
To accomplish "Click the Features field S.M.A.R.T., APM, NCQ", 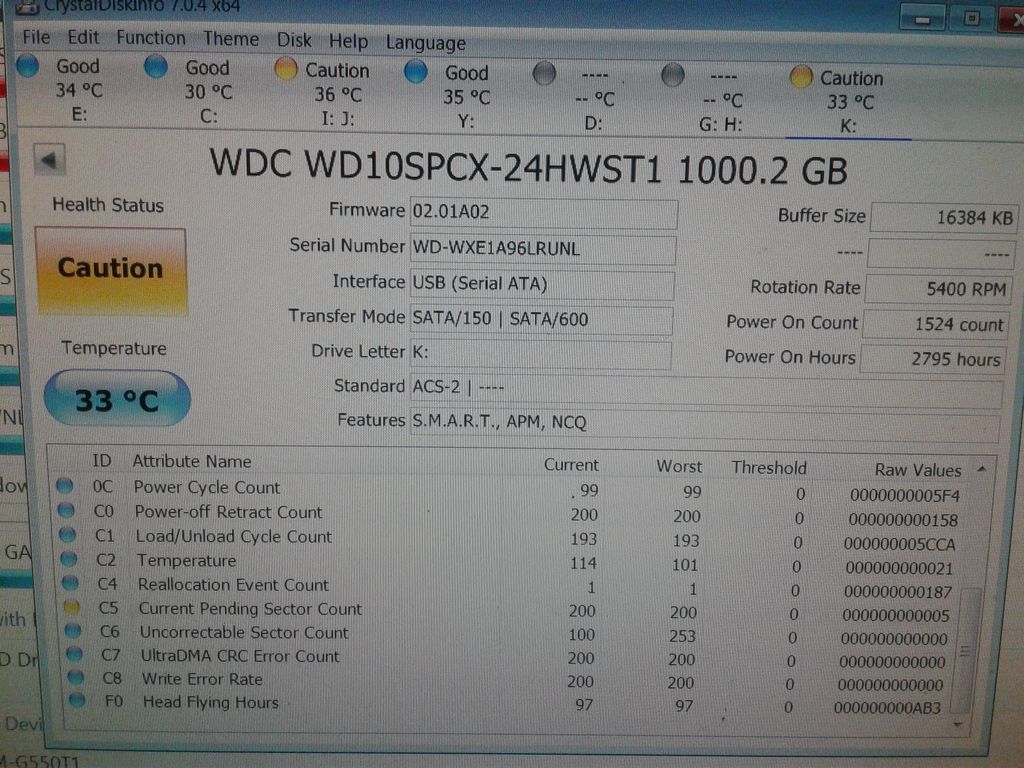I will [x=705, y=425].
